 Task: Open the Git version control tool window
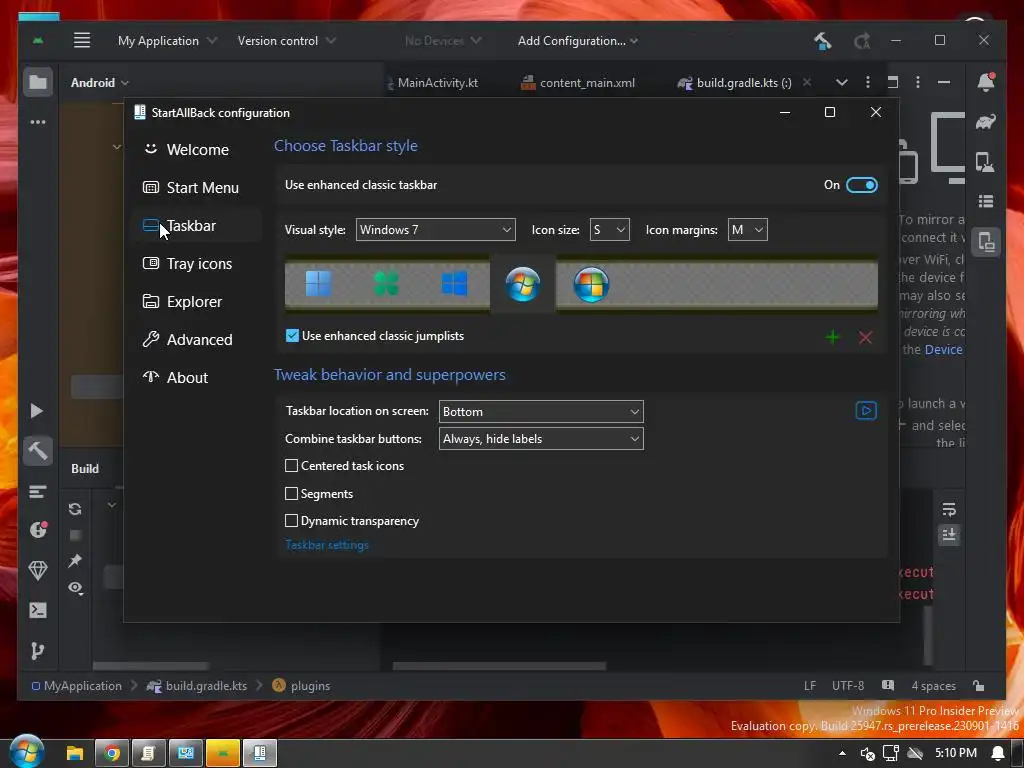click(37, 650)
